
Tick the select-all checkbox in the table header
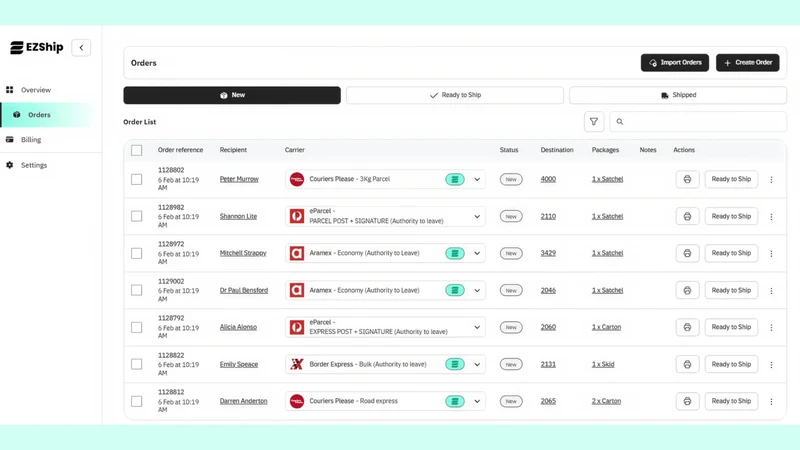137,151
